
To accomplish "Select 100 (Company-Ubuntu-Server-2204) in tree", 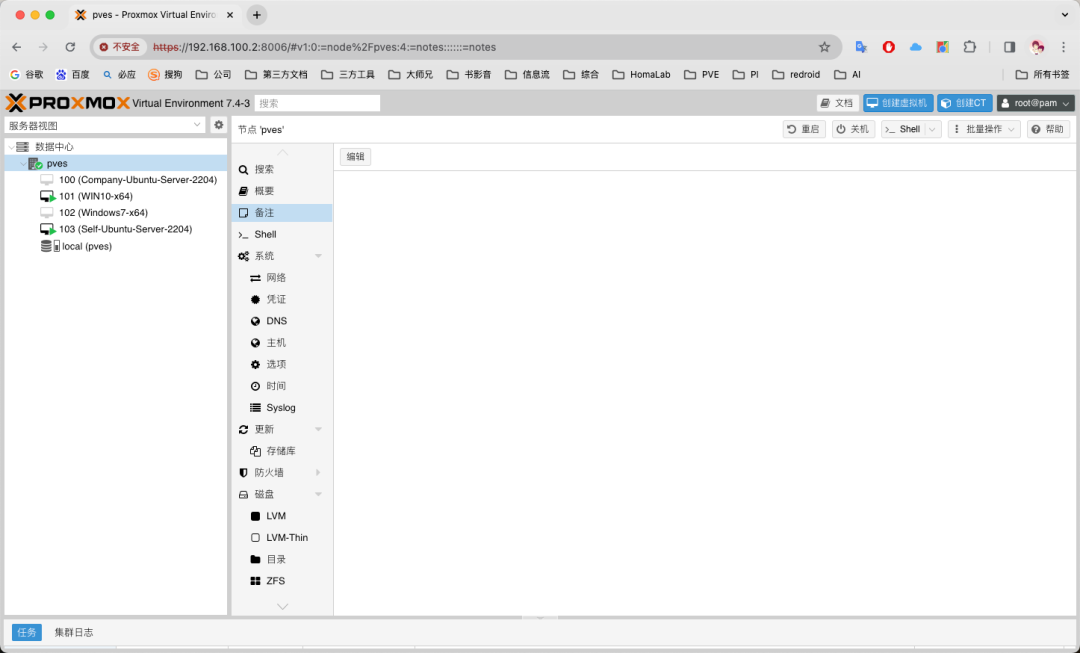I will tap(137, 180).
